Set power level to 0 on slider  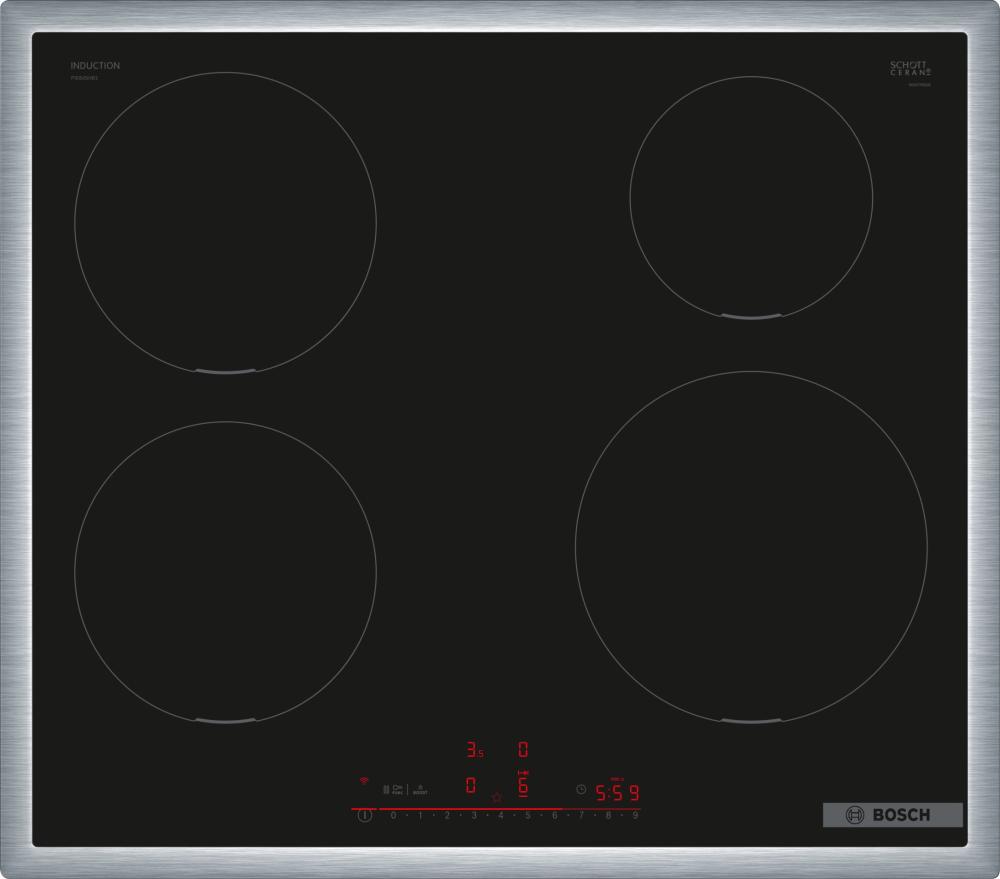coord(393,816)
